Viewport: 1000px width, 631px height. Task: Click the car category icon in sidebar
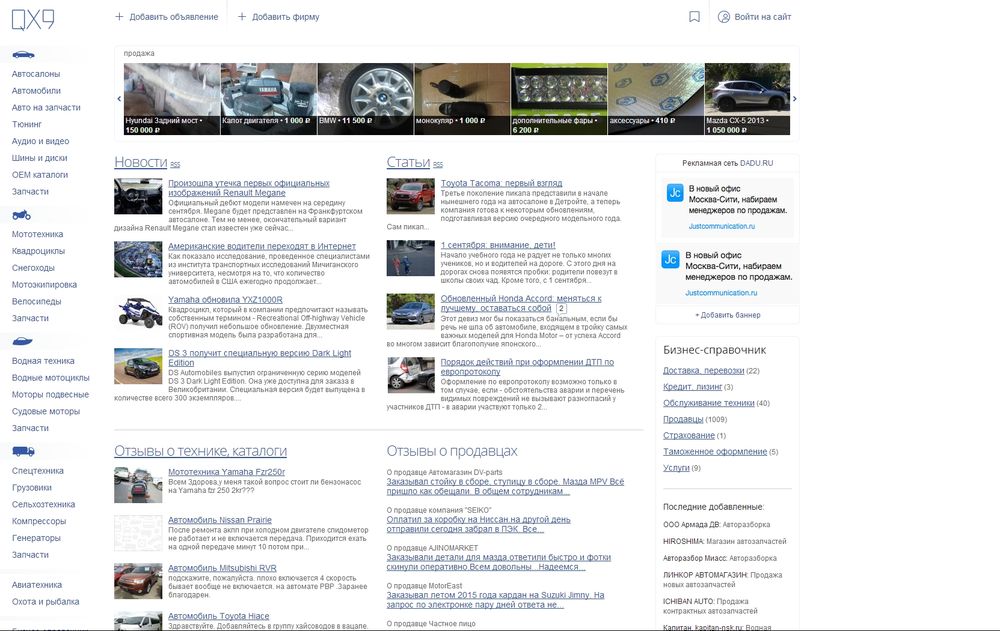(24, 55)
